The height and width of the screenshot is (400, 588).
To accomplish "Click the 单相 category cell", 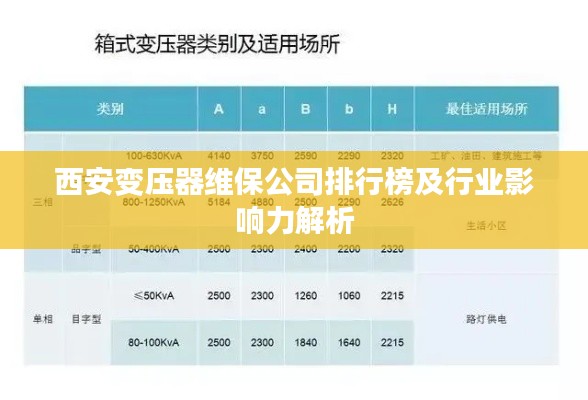I will (43, 319).
